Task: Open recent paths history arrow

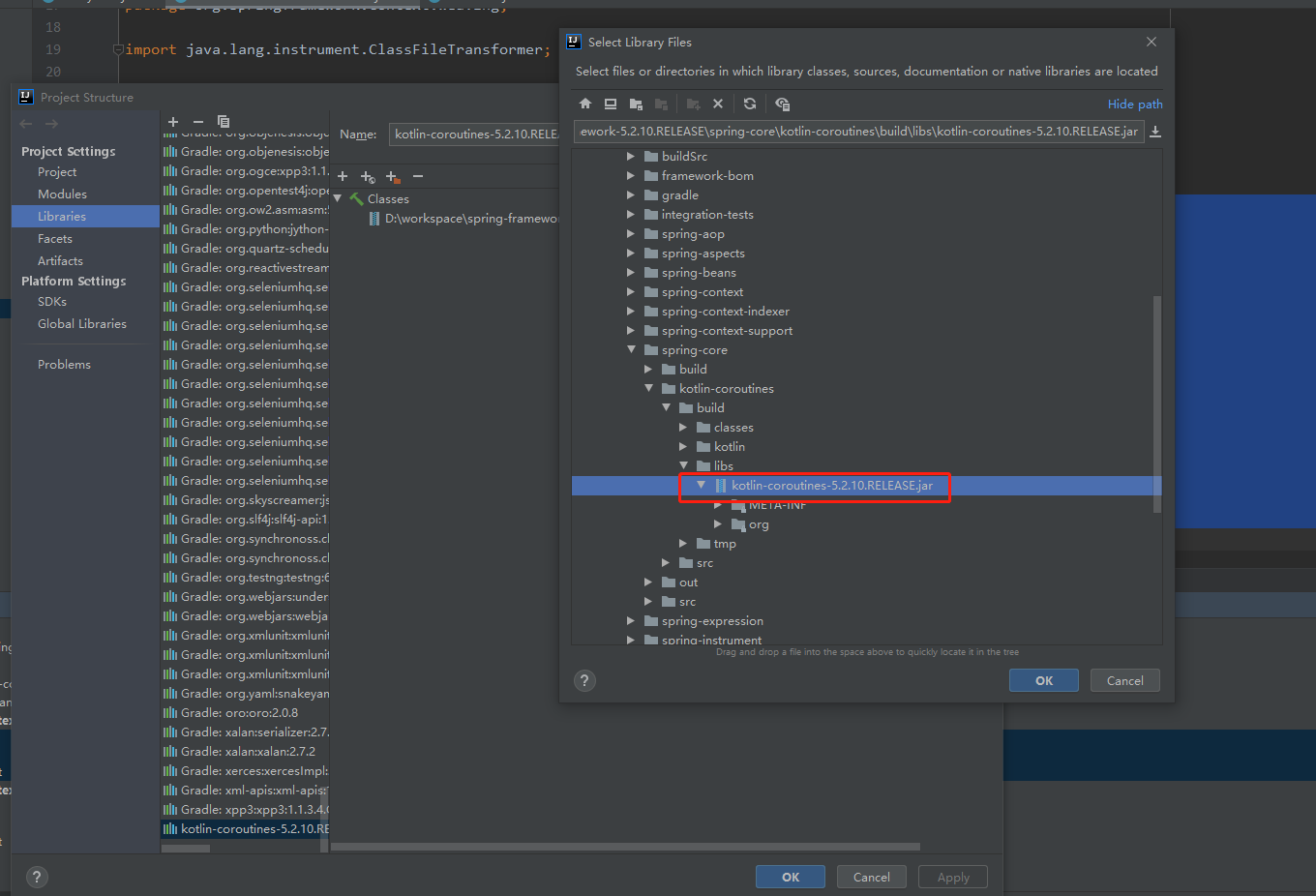Action: click(1155, 132)
